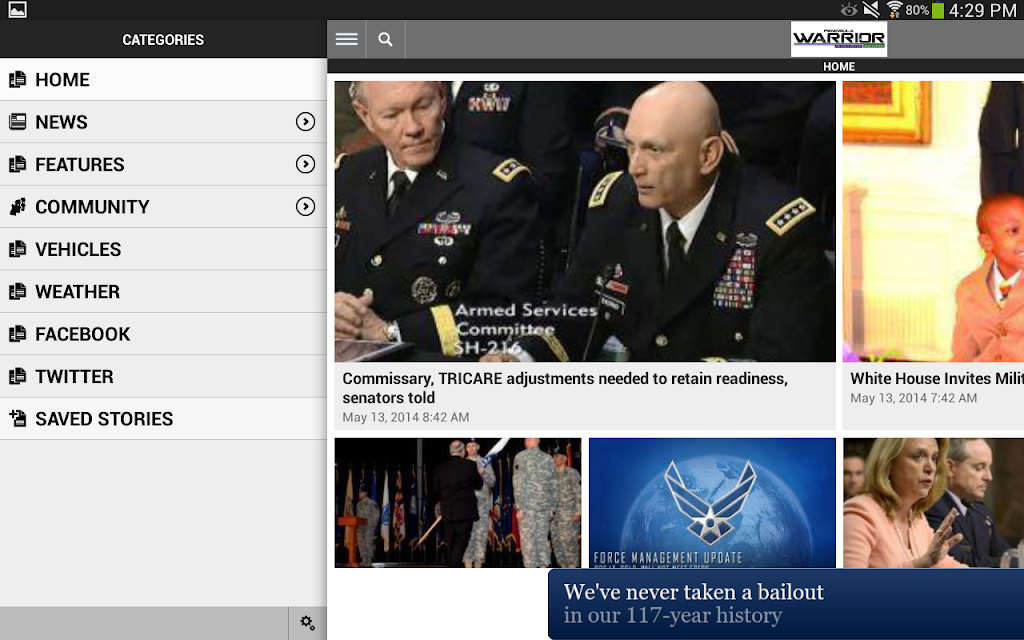The image size is (1024, 640).
Task: Open Force Management Update thumbnail
Action: pos(712,502)
